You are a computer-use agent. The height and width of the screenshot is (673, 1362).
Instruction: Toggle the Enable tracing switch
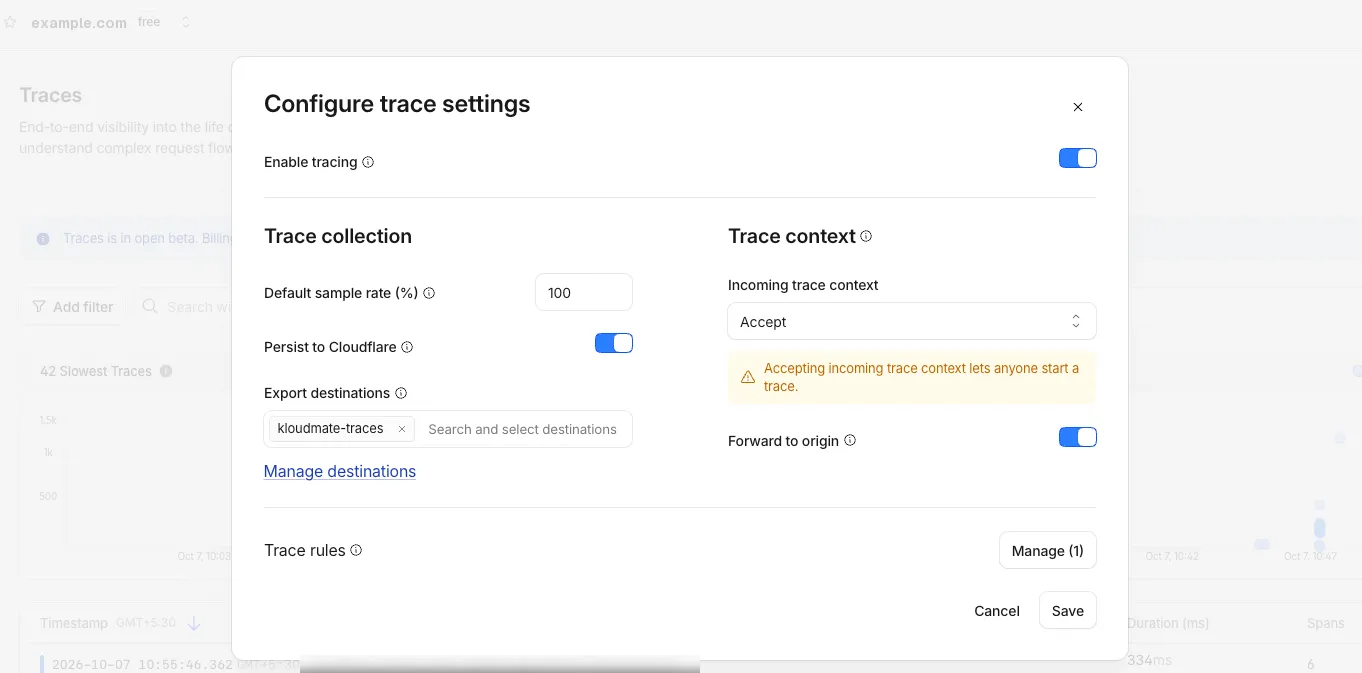click(1078, 158)
